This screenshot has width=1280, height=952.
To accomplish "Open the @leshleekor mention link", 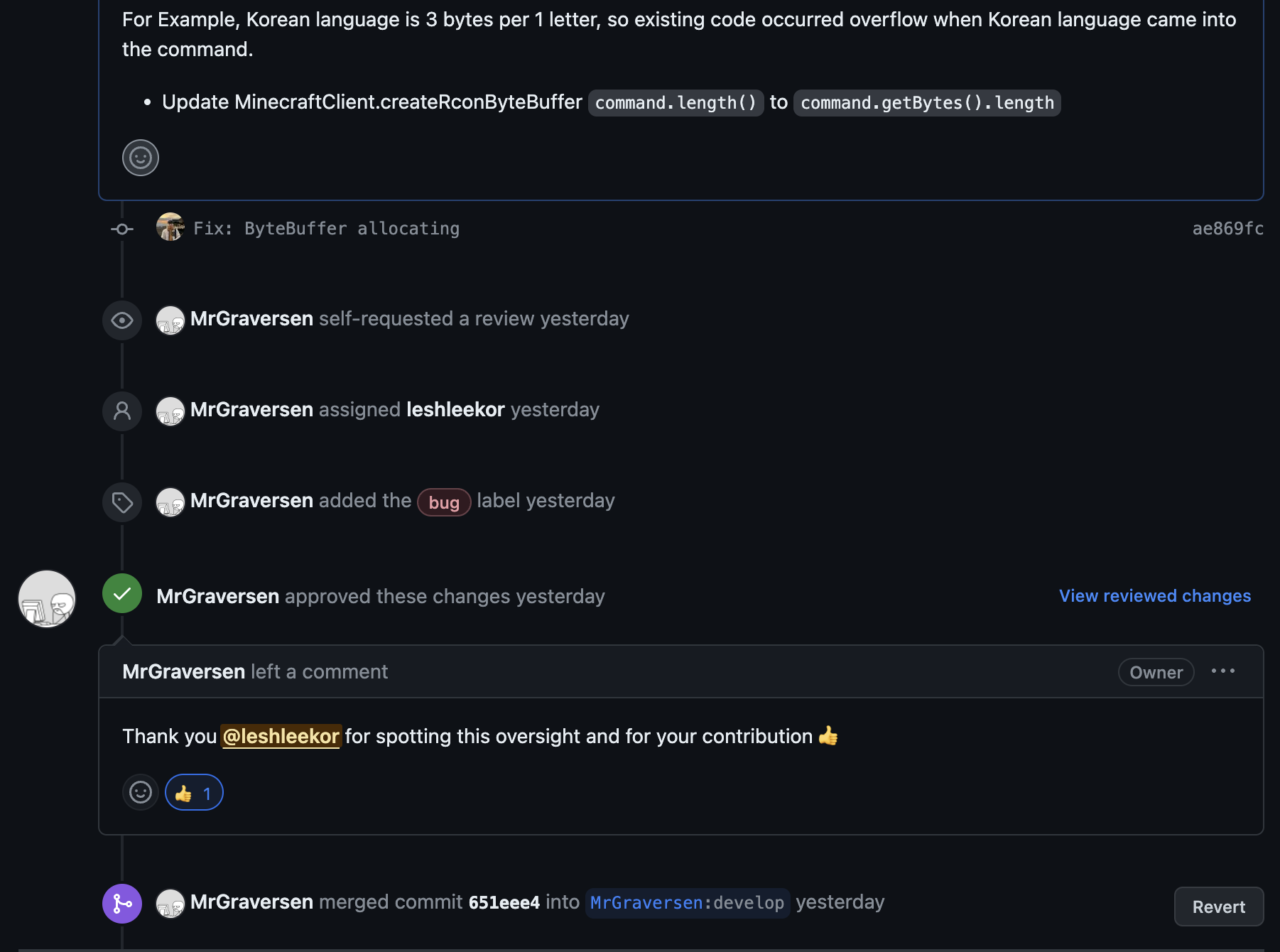I will click(x=281, y=737).
